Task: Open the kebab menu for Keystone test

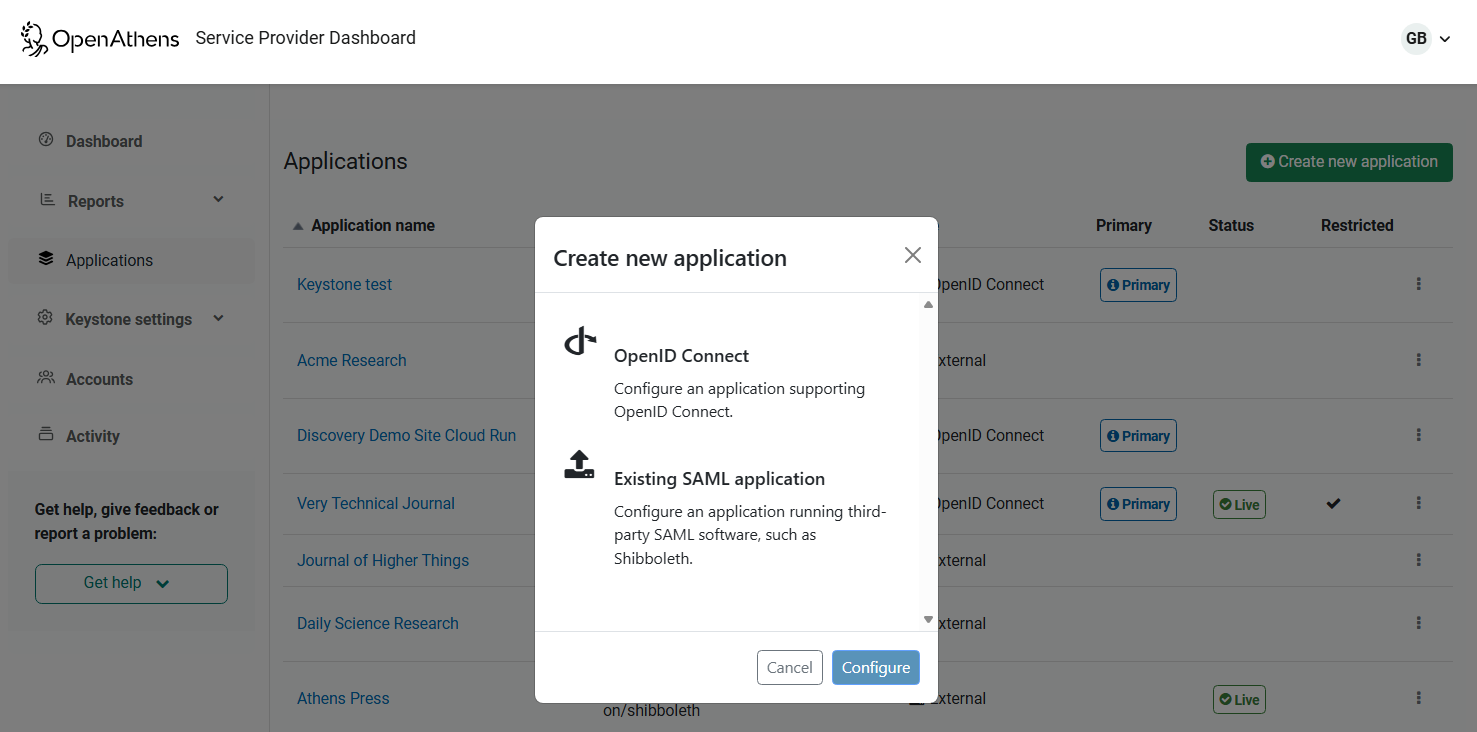Action: point(1418,284)
